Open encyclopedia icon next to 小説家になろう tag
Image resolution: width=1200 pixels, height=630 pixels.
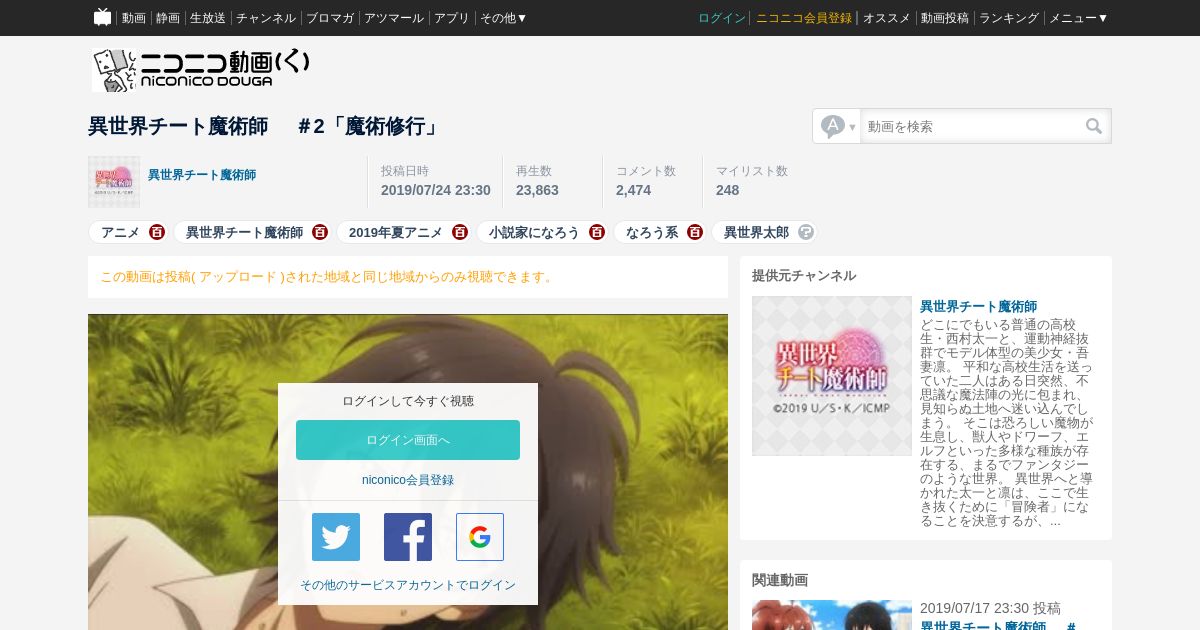point(597,232)
